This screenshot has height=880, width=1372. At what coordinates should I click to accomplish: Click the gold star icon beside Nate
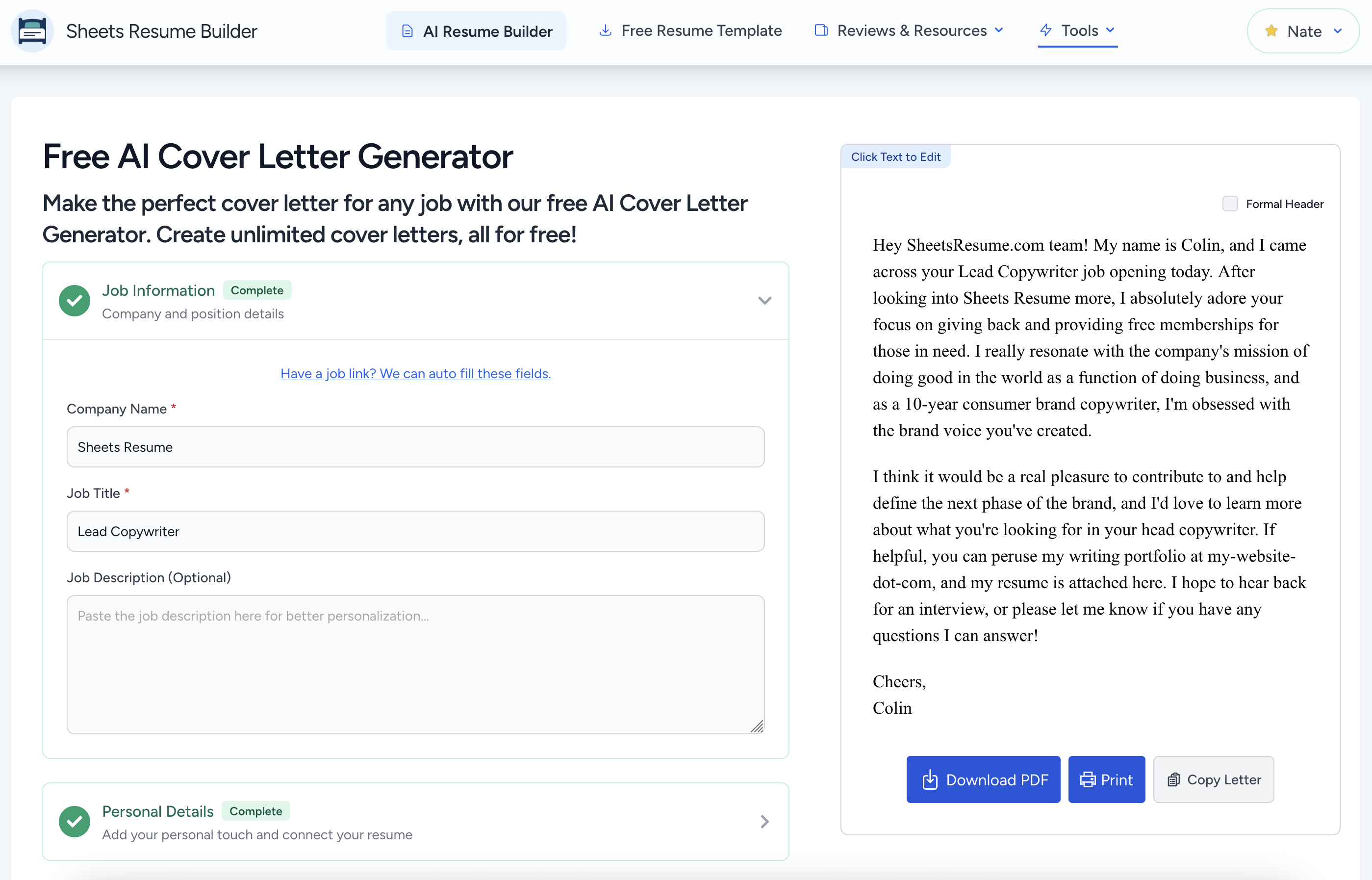[x=1271, y=31]
